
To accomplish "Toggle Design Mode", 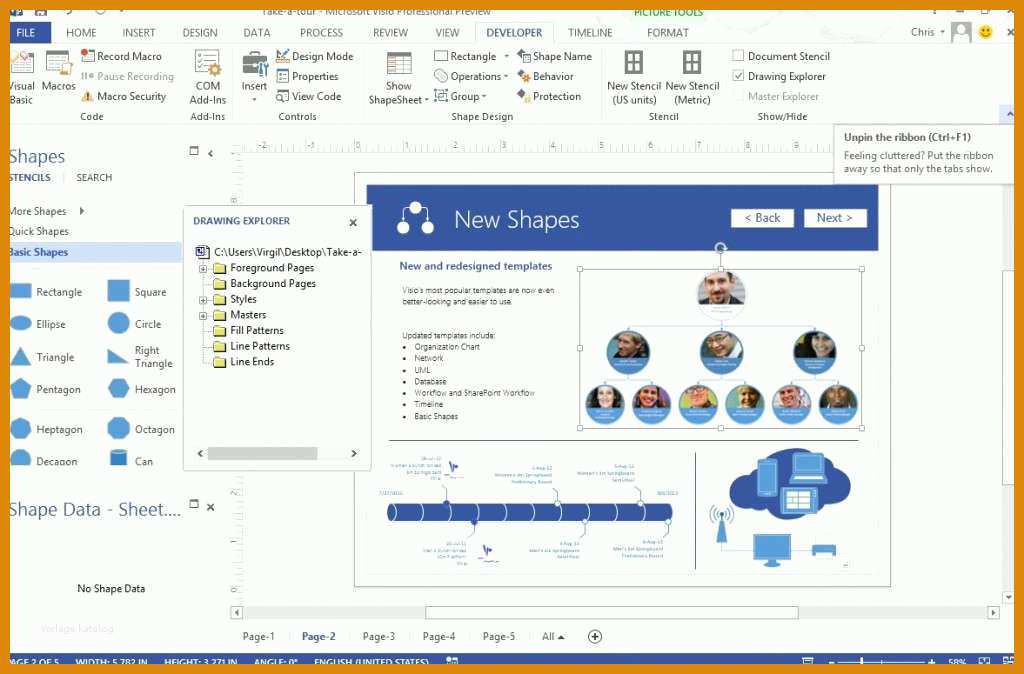I will pyautogui.click(x=315, y=56).
